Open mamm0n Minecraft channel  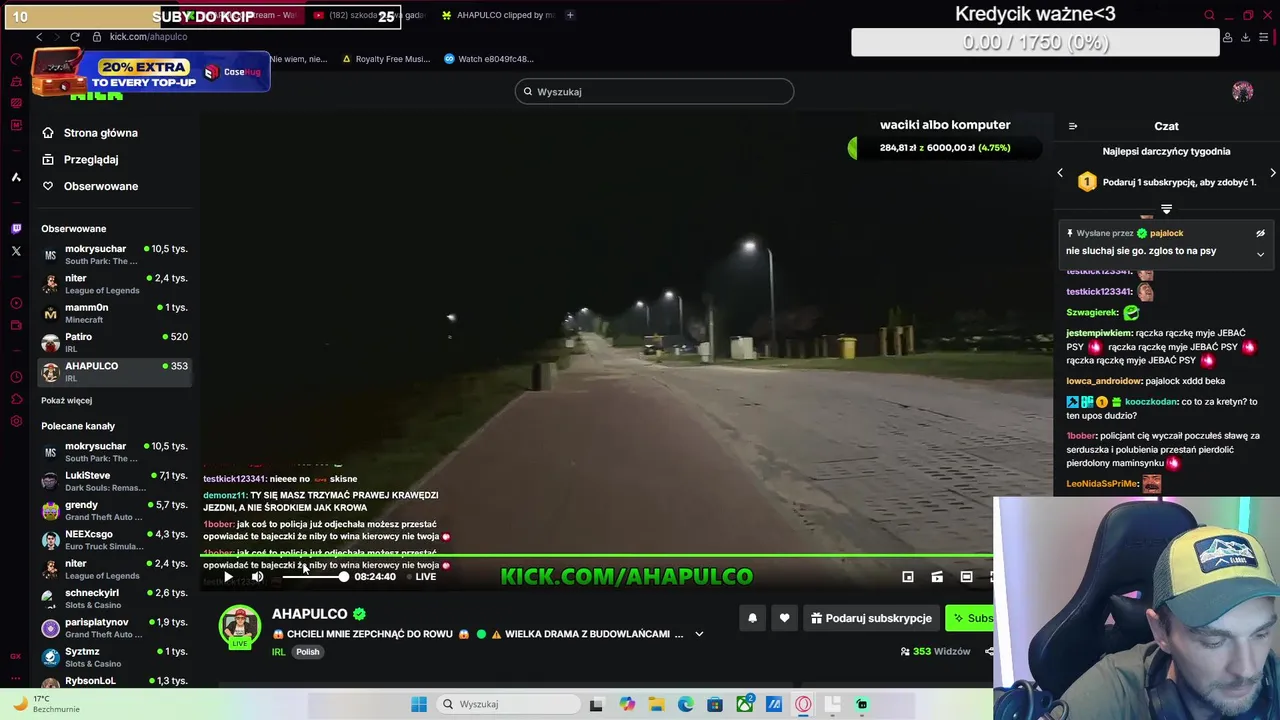click(x=113, y=313)
